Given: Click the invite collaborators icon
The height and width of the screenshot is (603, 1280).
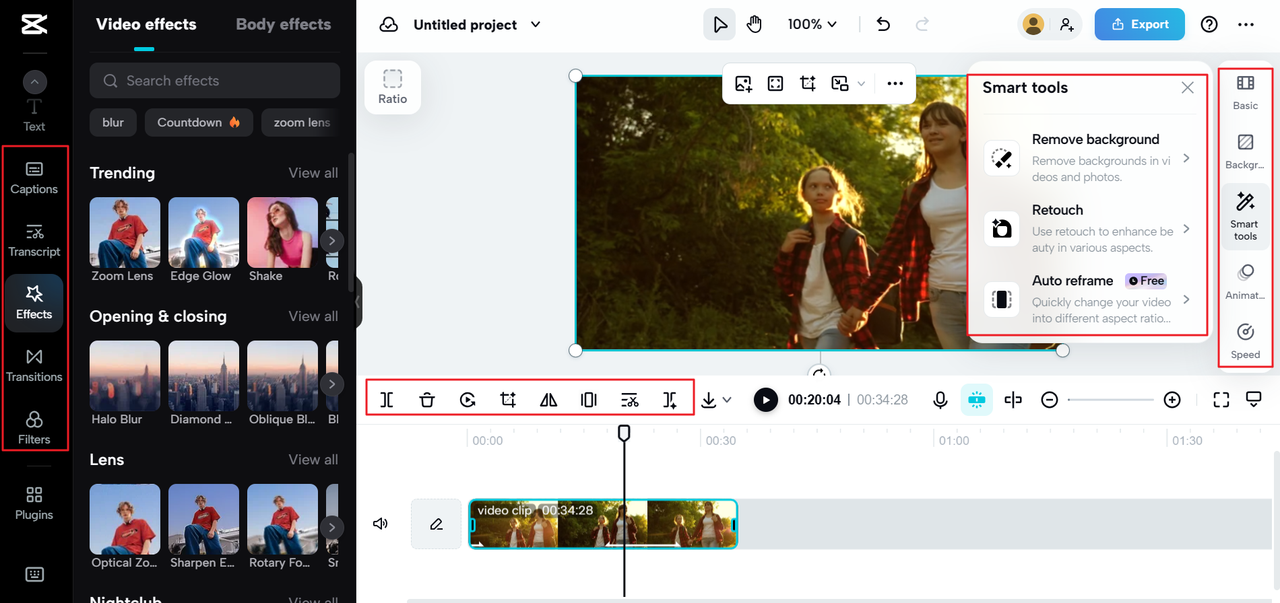Looking at the screenshot, I should [1067, 24].
